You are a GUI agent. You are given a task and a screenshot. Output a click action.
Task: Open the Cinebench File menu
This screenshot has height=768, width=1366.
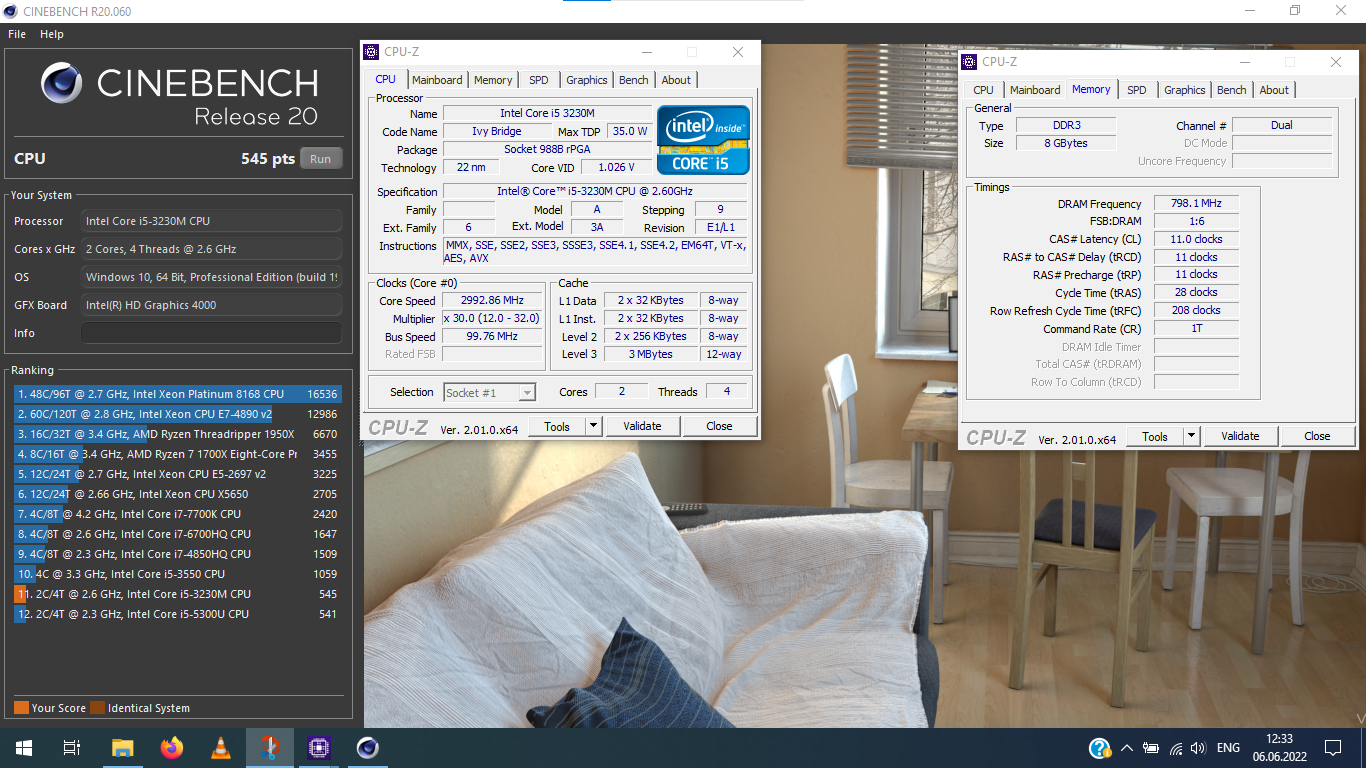coord(17,34)
